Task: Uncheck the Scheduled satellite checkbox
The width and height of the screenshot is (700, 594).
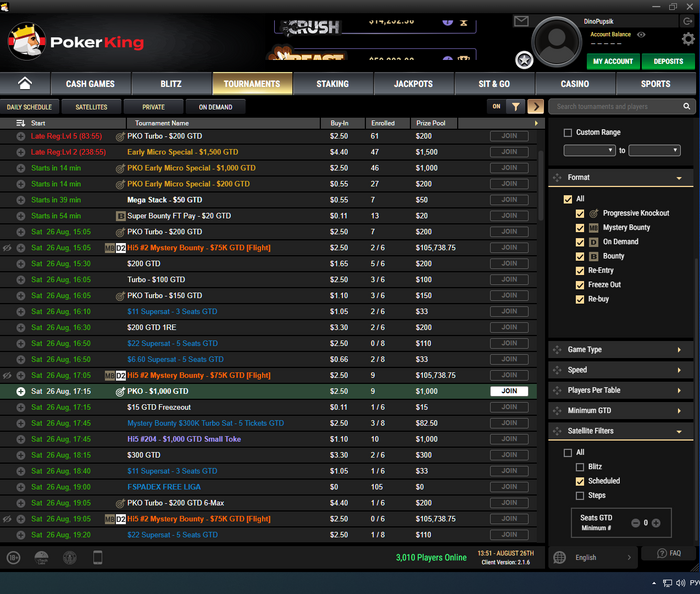Action: tap(580, 481)
